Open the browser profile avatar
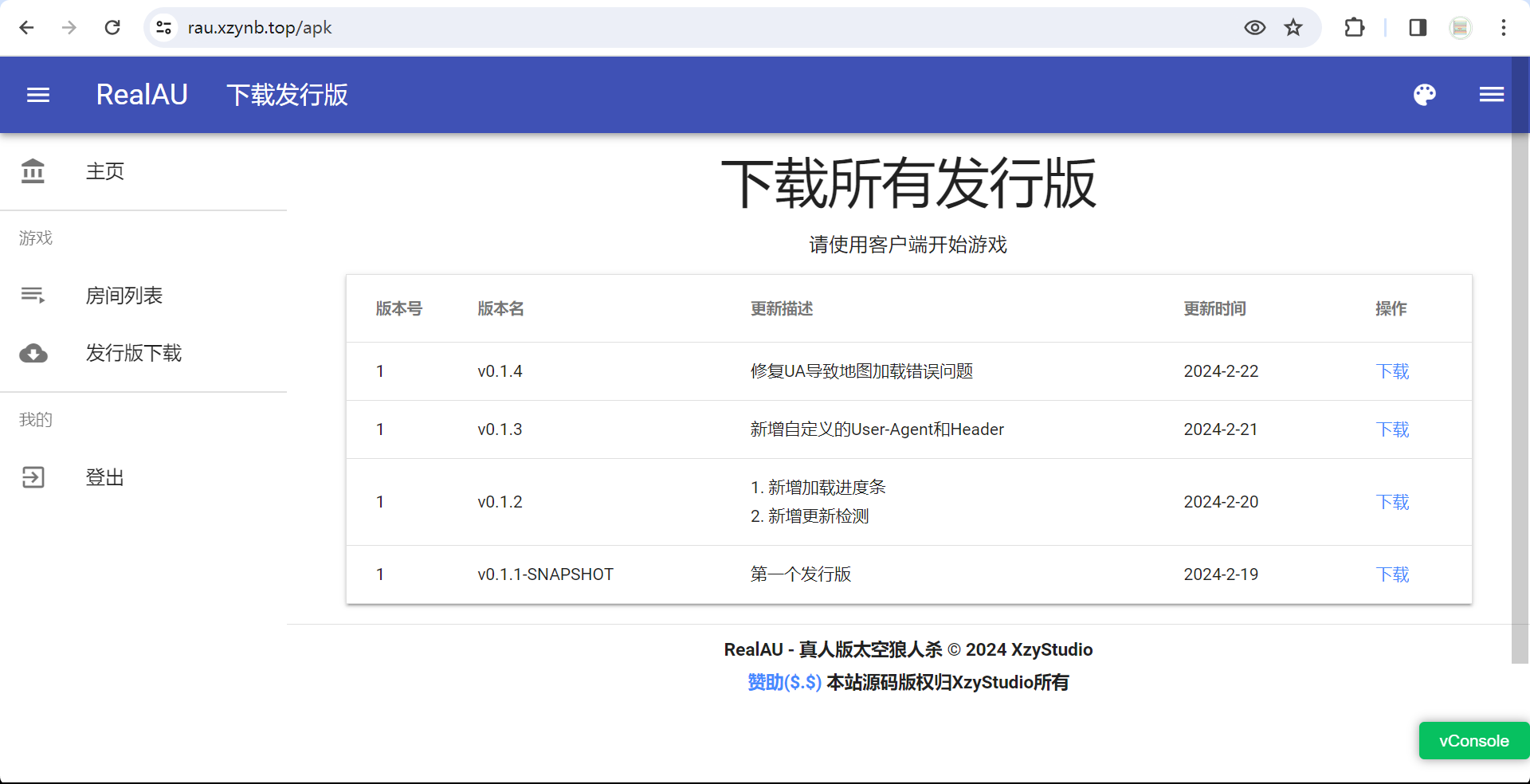This screenshot has width=1530, height=784. pyautogui.click(x=1461, y=28)
